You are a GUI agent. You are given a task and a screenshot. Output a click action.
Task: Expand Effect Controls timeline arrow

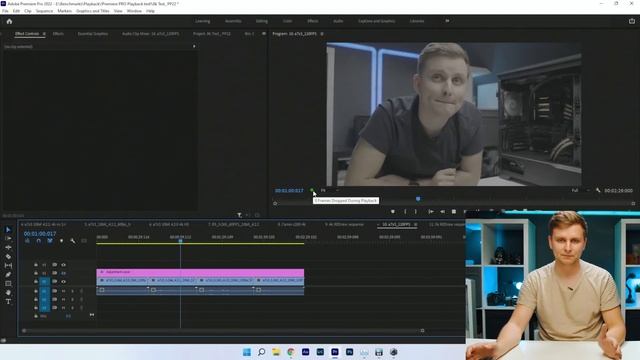[194, 46]
